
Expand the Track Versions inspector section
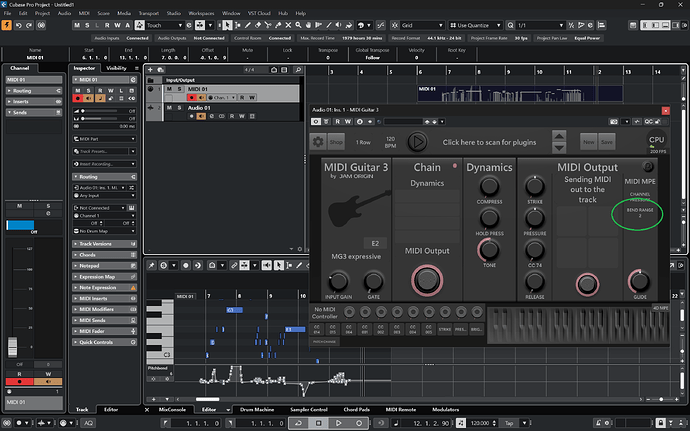coord(105,244)
